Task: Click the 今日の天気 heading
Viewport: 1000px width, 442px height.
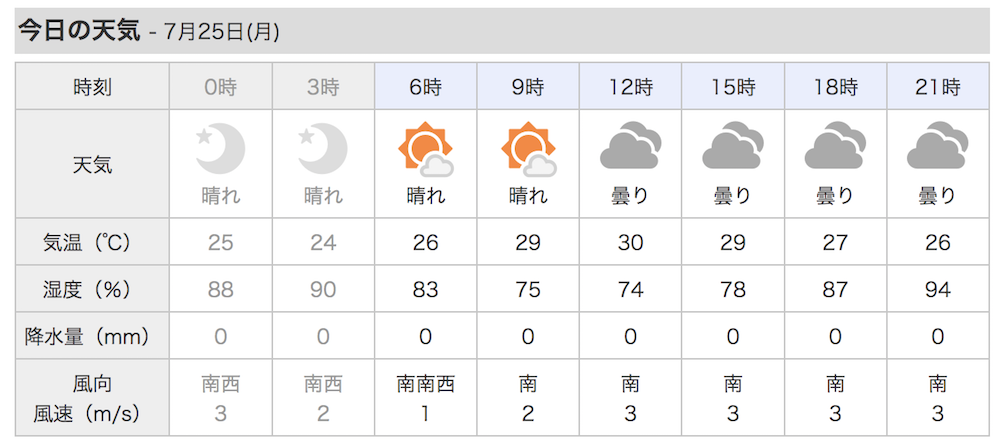Action: point(79,31)
